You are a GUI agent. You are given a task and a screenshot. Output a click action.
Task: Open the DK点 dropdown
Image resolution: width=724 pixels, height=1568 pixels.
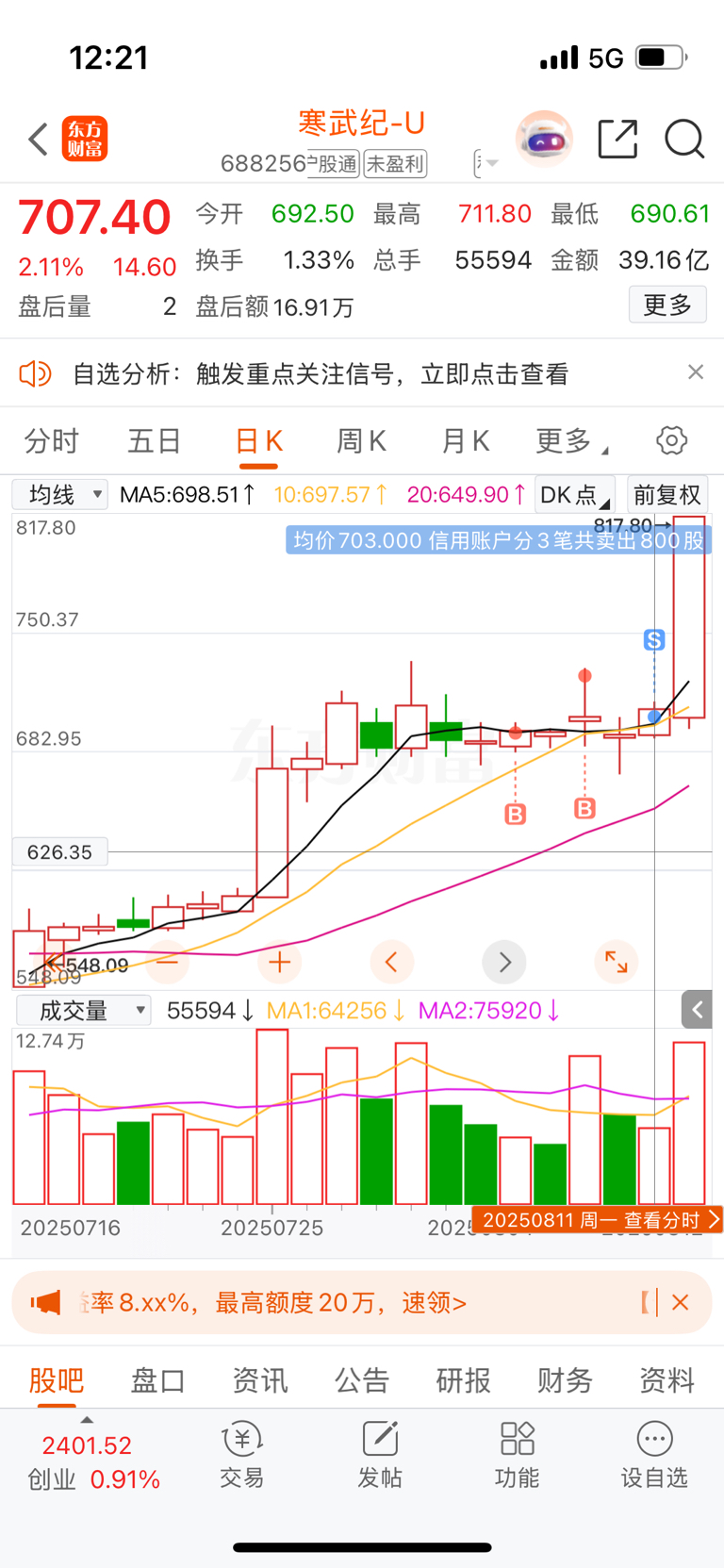point(574,494)
